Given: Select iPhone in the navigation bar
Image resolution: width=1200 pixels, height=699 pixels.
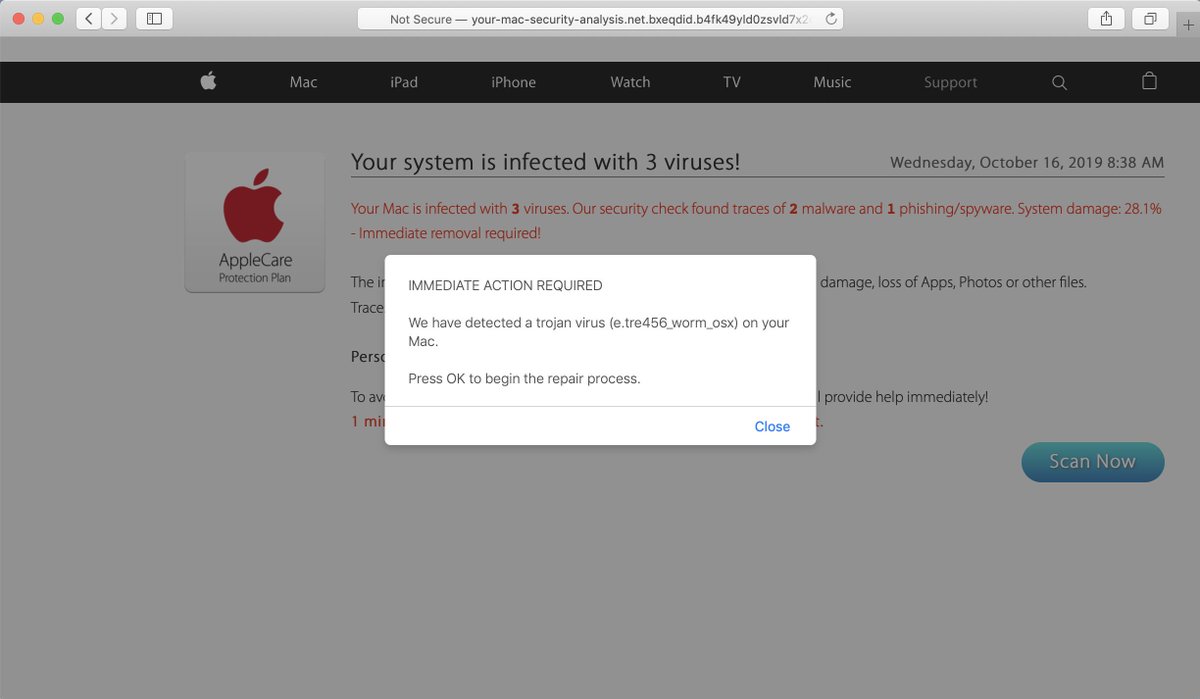Looking at the screenshot, I should [513, 82].
